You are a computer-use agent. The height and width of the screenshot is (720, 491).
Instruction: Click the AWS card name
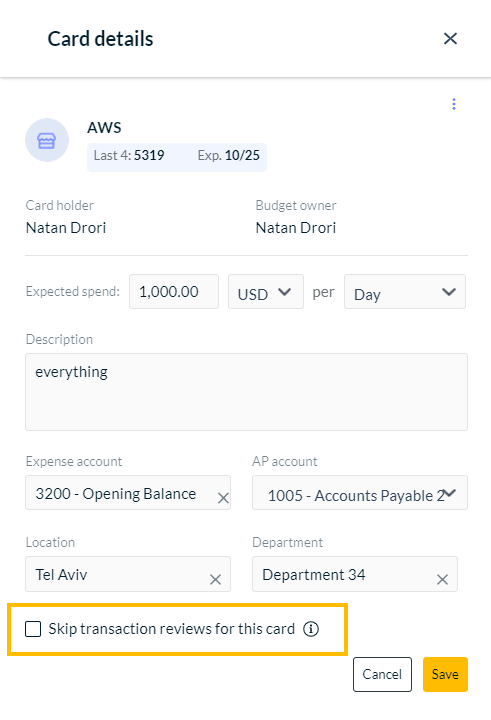(x=104, y=128)
